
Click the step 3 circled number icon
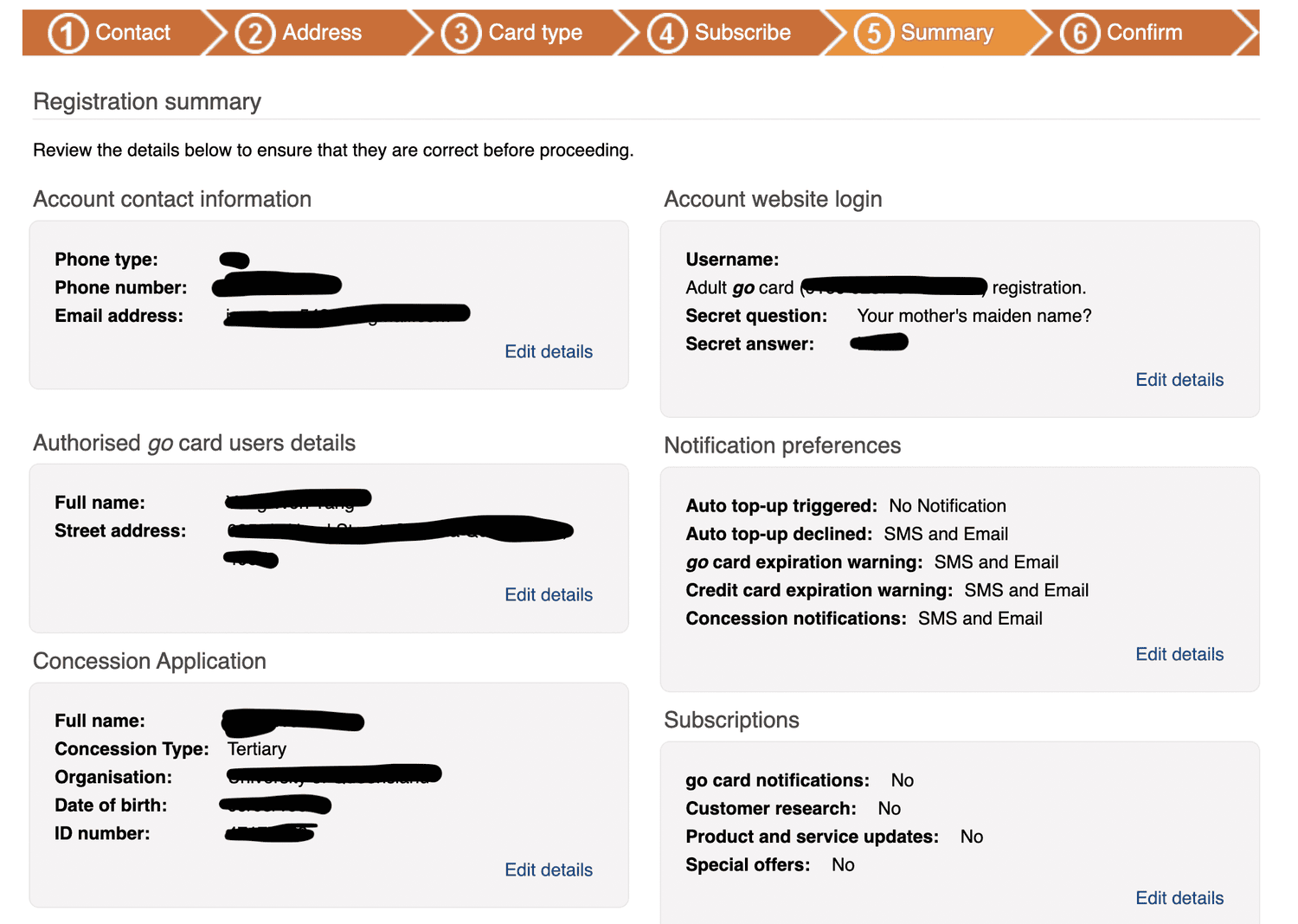pos(461,34)
